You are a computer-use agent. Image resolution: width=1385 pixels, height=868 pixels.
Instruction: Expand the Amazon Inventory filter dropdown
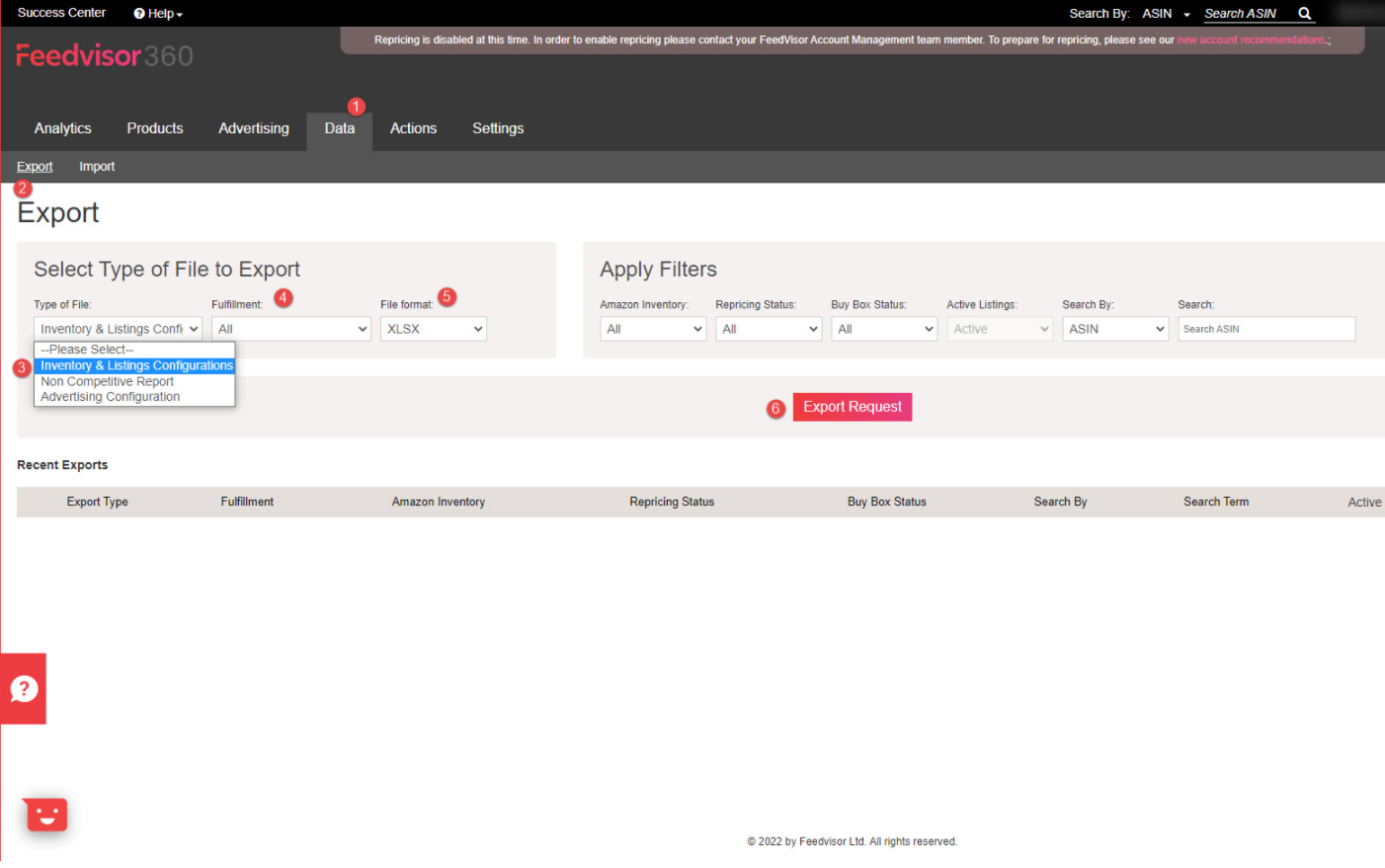pyautogui.click(x=653, y=329)
